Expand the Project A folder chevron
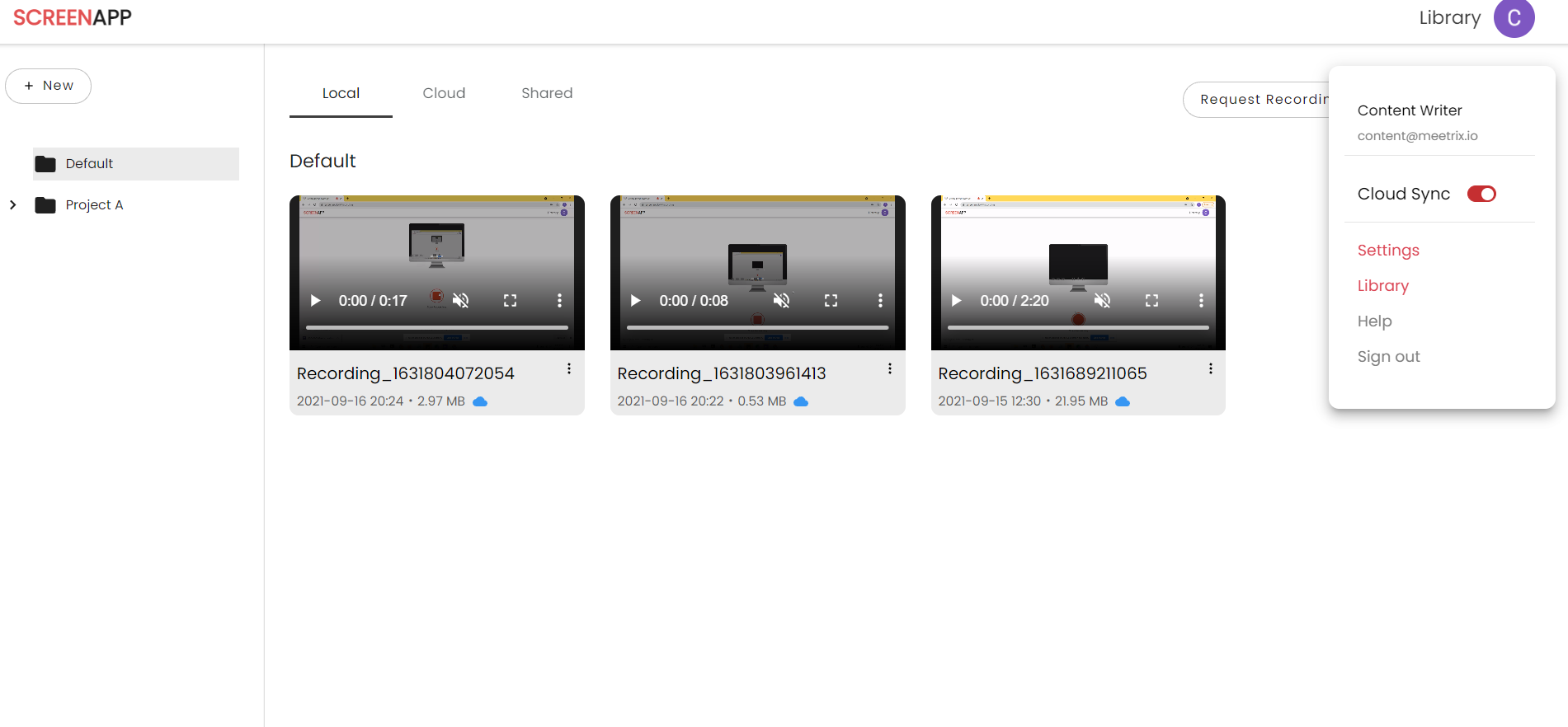The image size is (1568, 727). [x=13, y=205]
